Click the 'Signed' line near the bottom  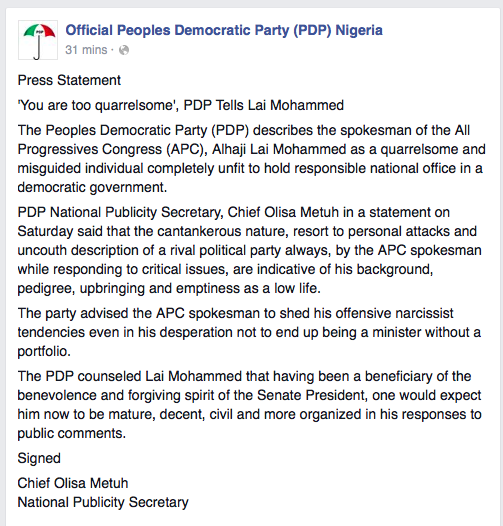click(39, 459)
